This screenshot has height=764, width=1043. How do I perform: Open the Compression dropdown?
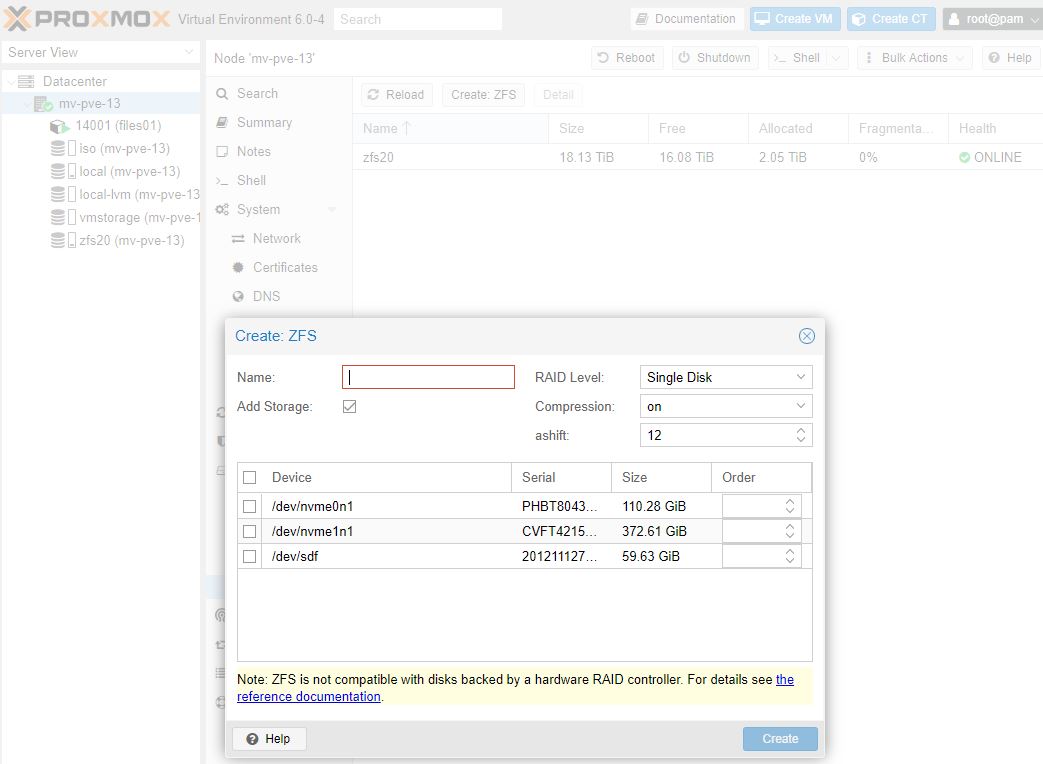click(x=725, y=406)
